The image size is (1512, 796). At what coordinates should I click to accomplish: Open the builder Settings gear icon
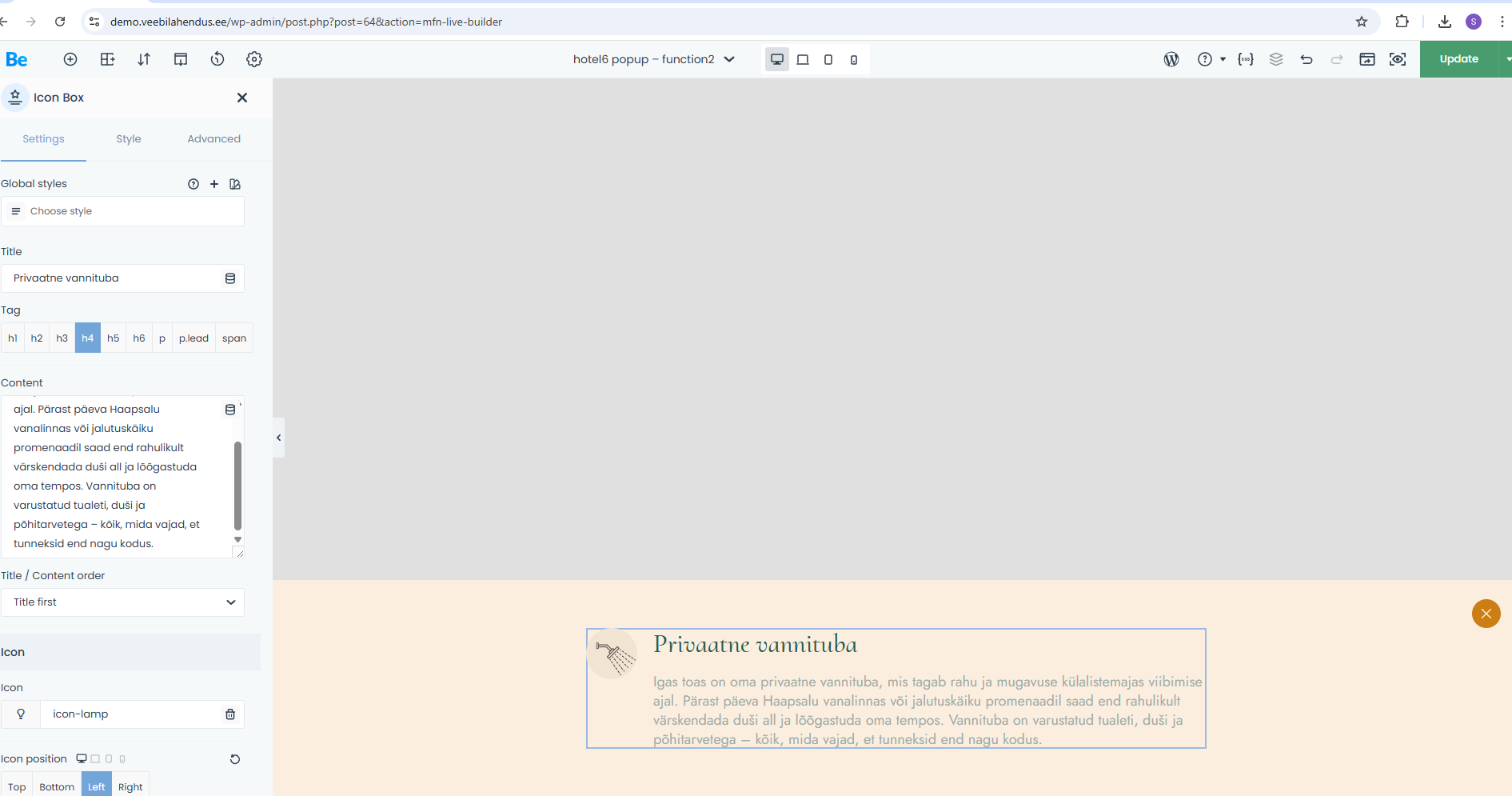click(x=254, y=59)
